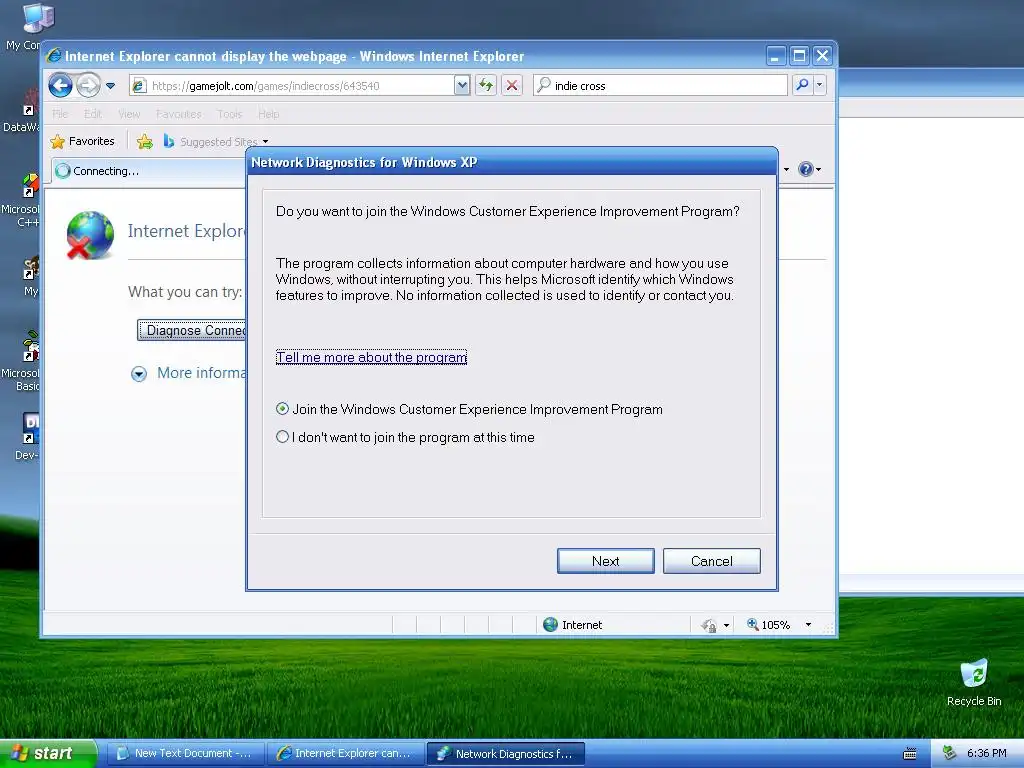Screen dimensions: 1024x768
Task: Switch to Internet Explorer taskbar item
Action: tap(345, 753)
